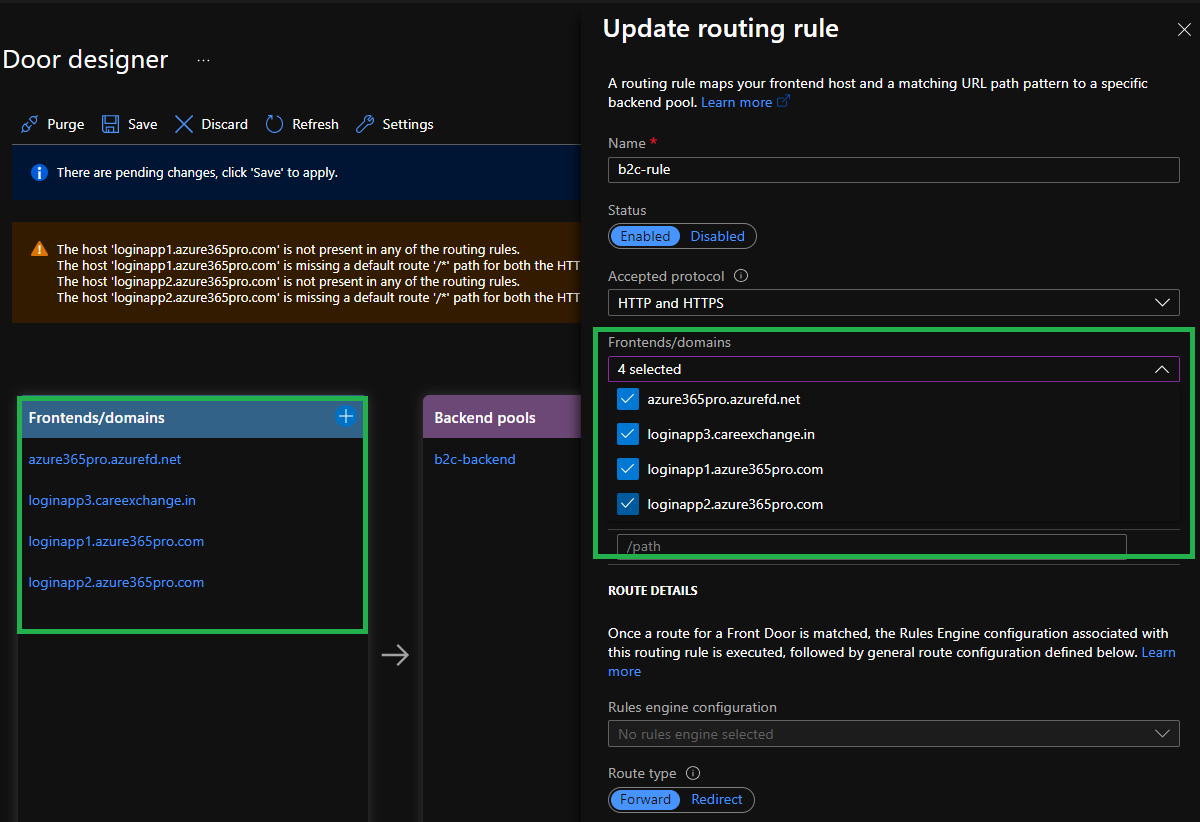Click the Name field containing b2c-rule
The width and height of the screenshot is (1200, 822).
click(894, 170)
